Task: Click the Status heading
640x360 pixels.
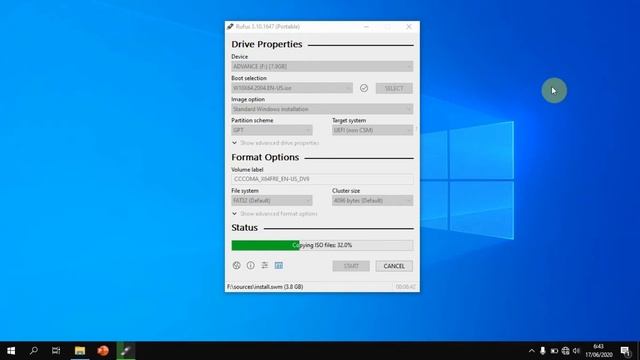Action: [x=244, y=228]
